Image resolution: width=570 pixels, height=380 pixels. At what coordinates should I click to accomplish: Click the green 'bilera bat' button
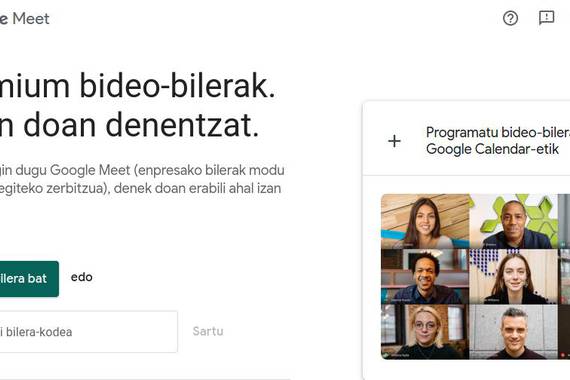29,279
